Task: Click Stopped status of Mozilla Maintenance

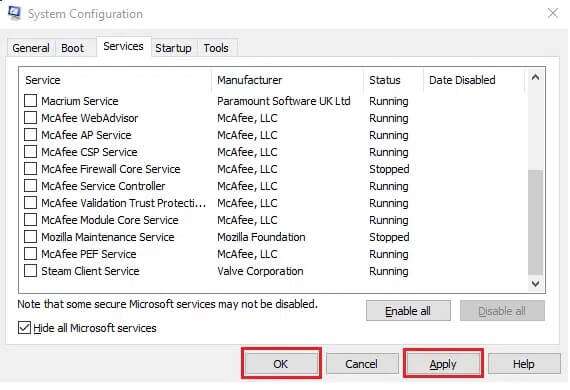Action: (389, 237)
